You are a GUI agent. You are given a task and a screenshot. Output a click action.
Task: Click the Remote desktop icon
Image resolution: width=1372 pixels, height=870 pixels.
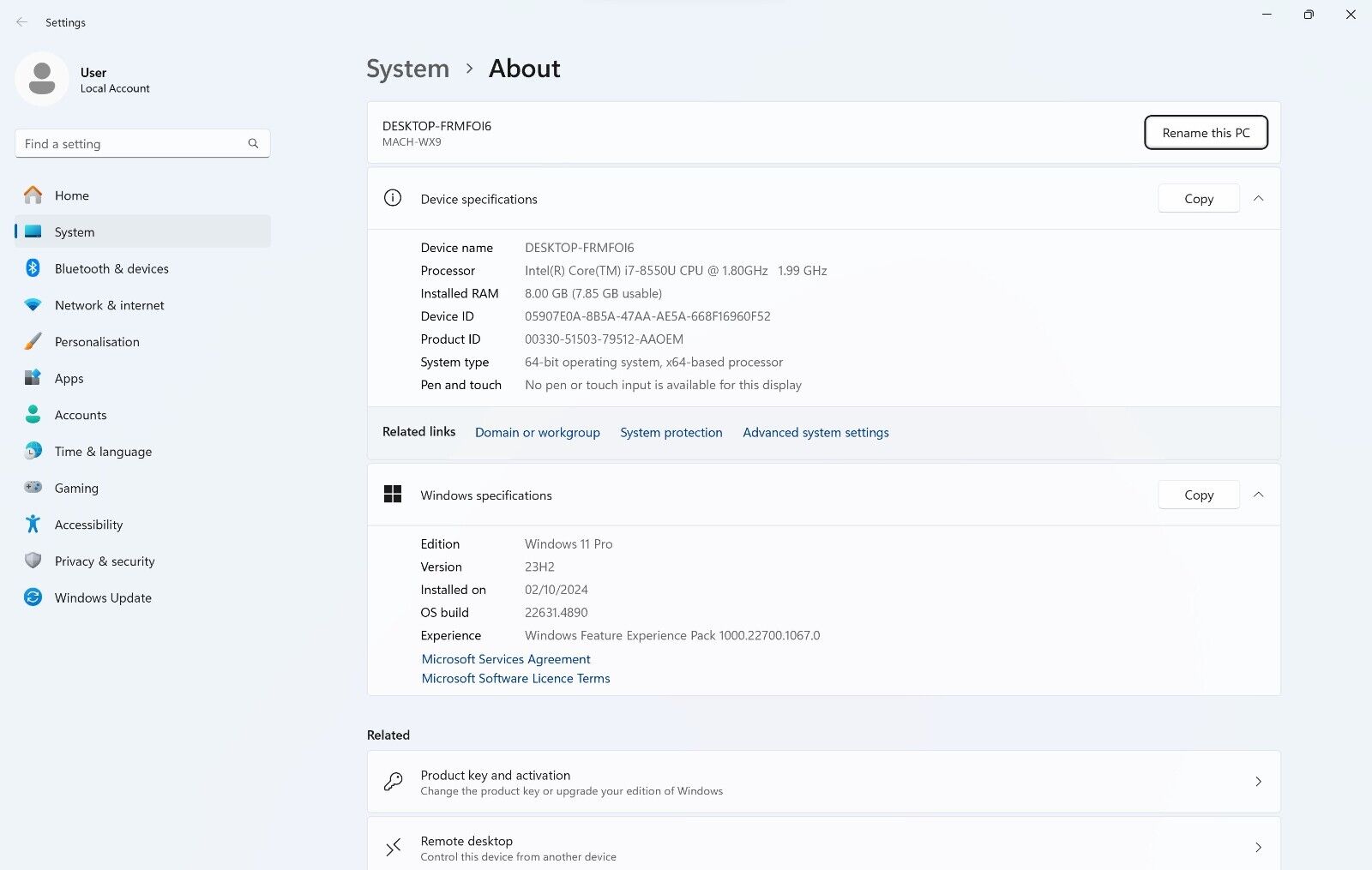click(393, 848)
